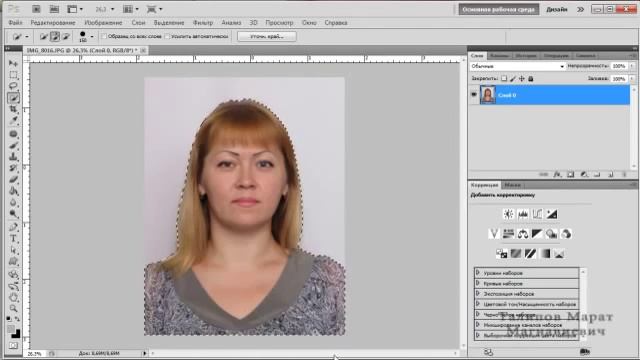Add a Vibrance adjustment
This screenshot has height=360, width=640.
pyautogui.click(x=494, y=234)
